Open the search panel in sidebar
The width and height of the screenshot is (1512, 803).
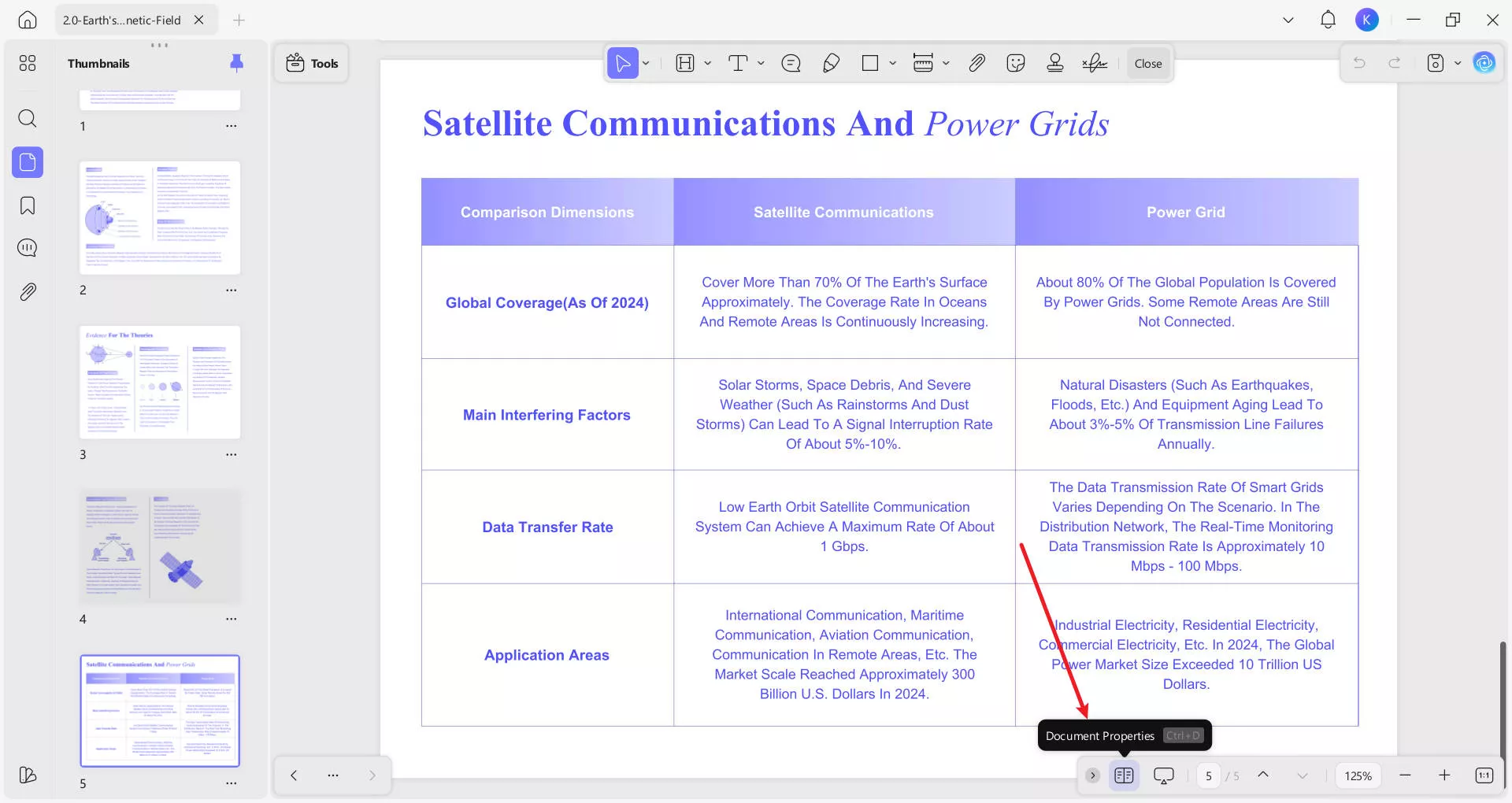click(28, 119)
